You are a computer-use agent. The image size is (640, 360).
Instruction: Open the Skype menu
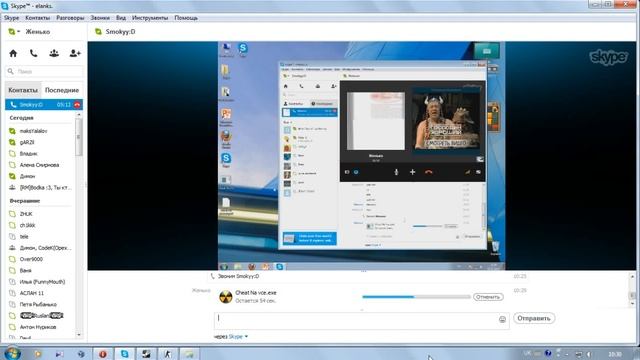(x=11, y=18)
